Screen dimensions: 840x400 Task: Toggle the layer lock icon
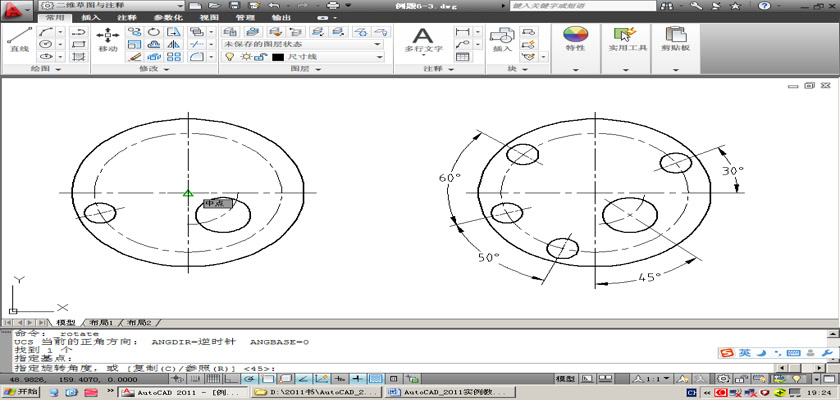pyautogui.click(x=257, y=57)
